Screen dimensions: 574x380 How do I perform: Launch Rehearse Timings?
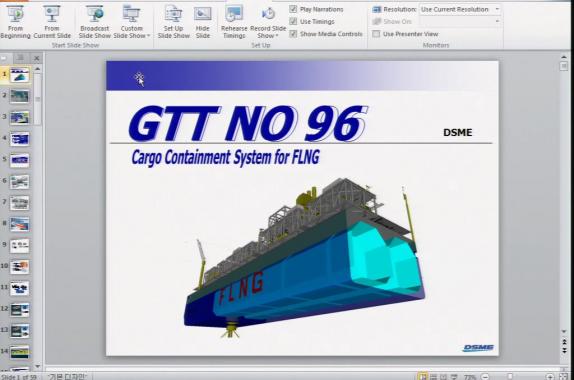[234, 22]
